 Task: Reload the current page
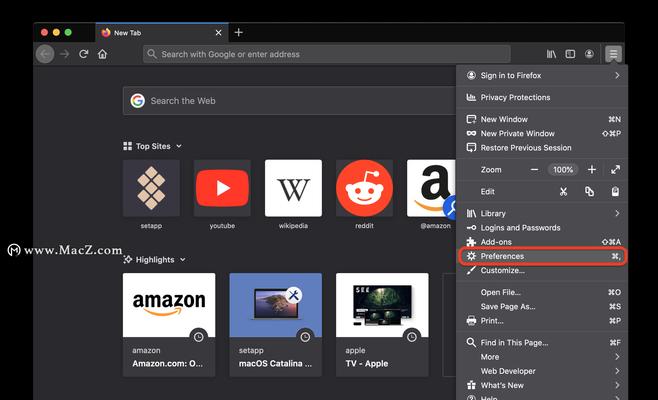click(x=84, y=54)
